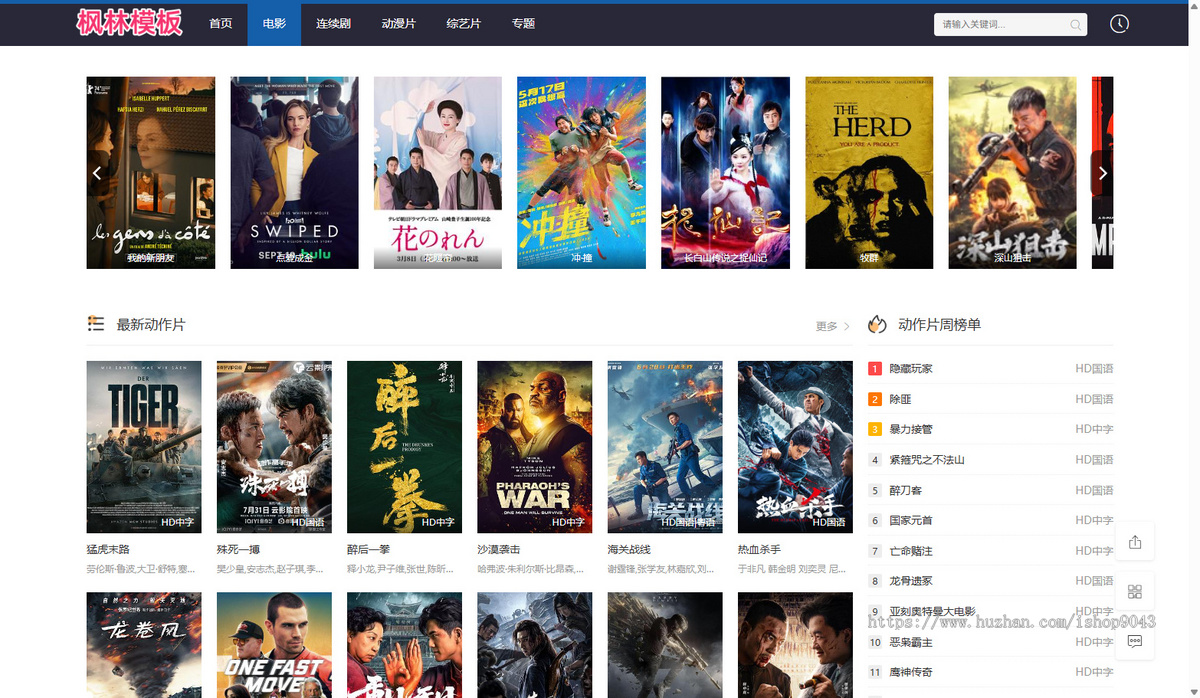The height and width of the screenshot is (698, 1200).
Task: Open the 深山狙击 carousel poster
Action: (1012, 173)
